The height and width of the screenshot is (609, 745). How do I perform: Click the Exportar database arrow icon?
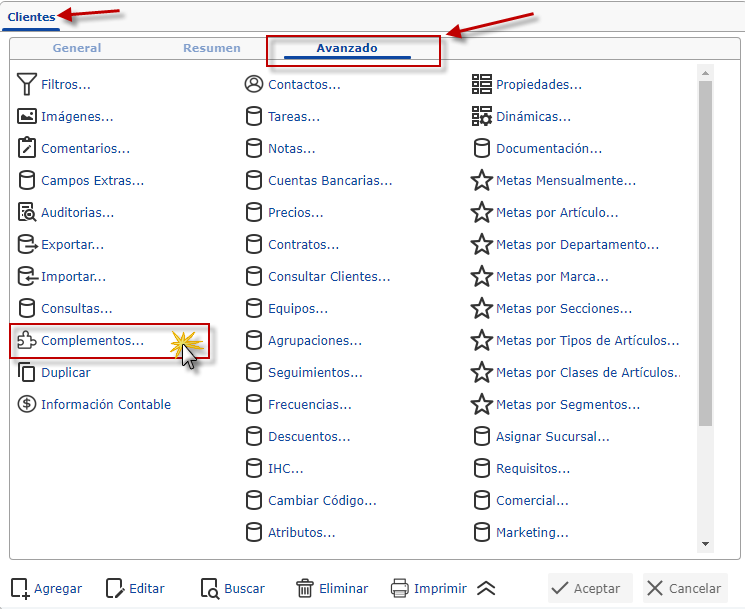tap(27, 244)
